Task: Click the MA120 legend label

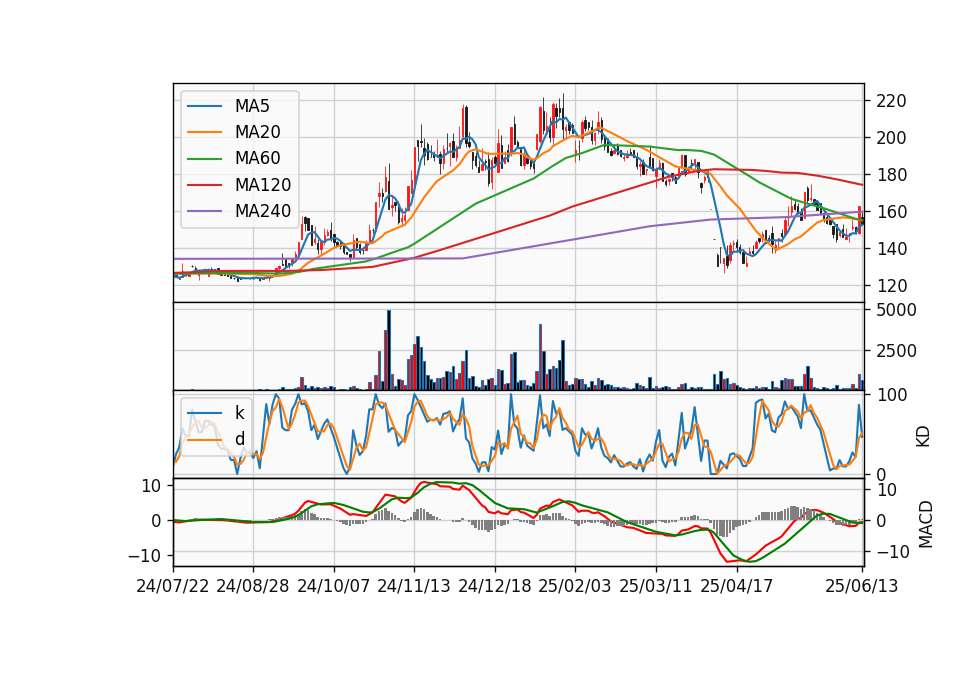Action: (263, 185)
